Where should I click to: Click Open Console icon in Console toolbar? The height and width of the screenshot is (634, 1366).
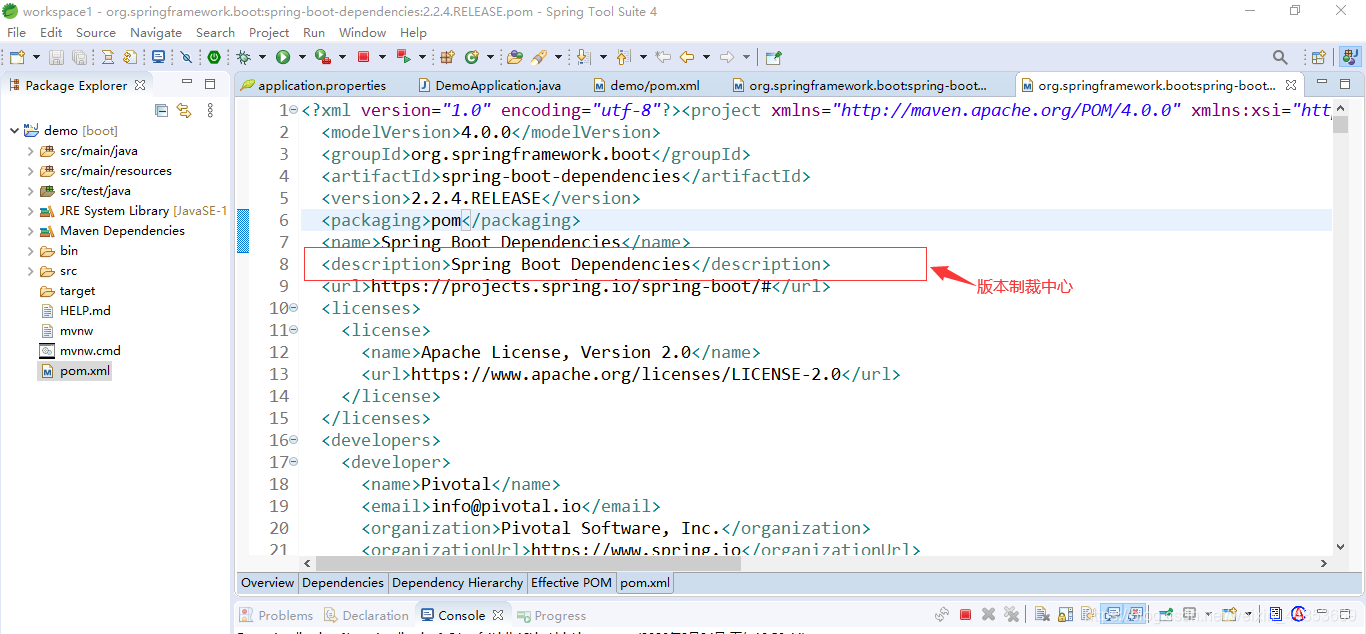1227,614
